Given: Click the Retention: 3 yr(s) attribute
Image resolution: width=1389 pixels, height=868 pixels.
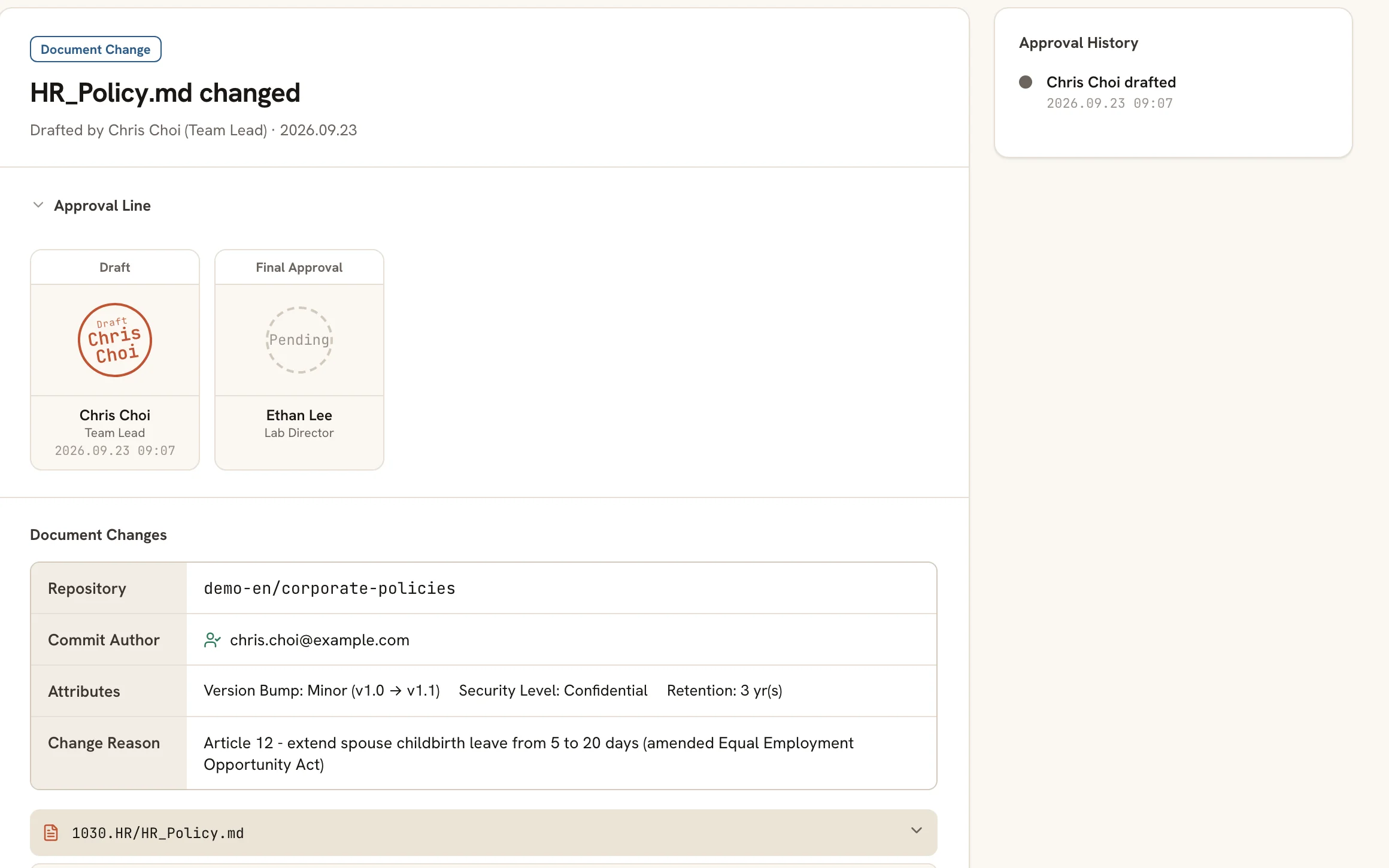Looking at the screenshot, I should pyautogui.click(x=724, y=691).
